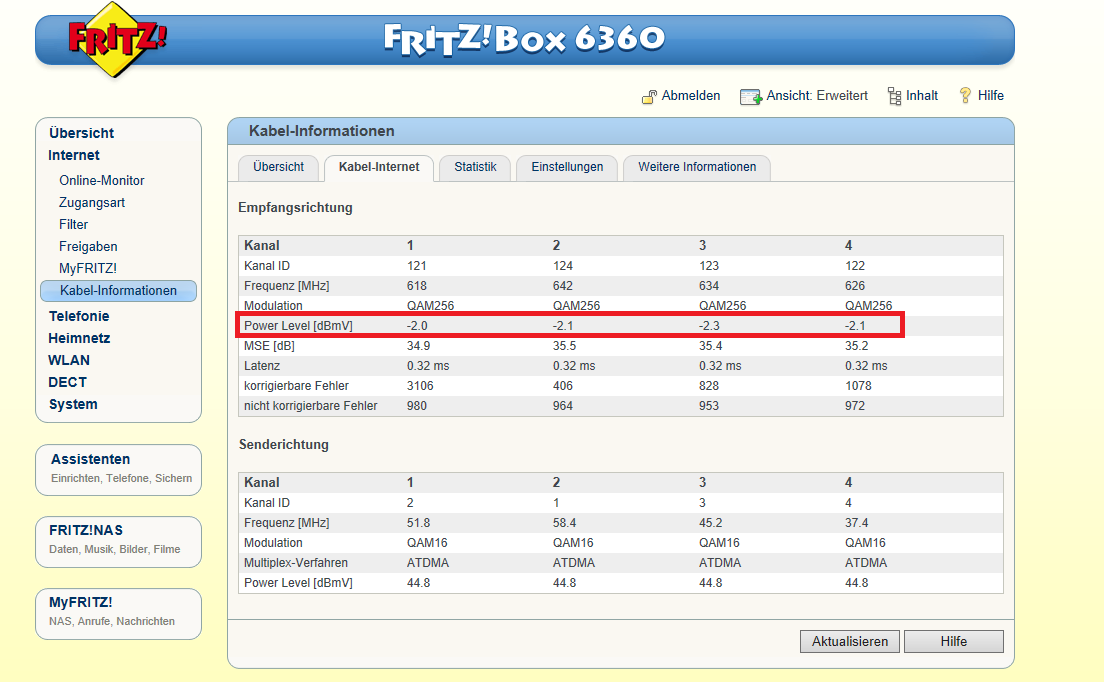Click MSE value 34.9
Image resolution: width=1104 pixels, height=682 pixels.
418,346
